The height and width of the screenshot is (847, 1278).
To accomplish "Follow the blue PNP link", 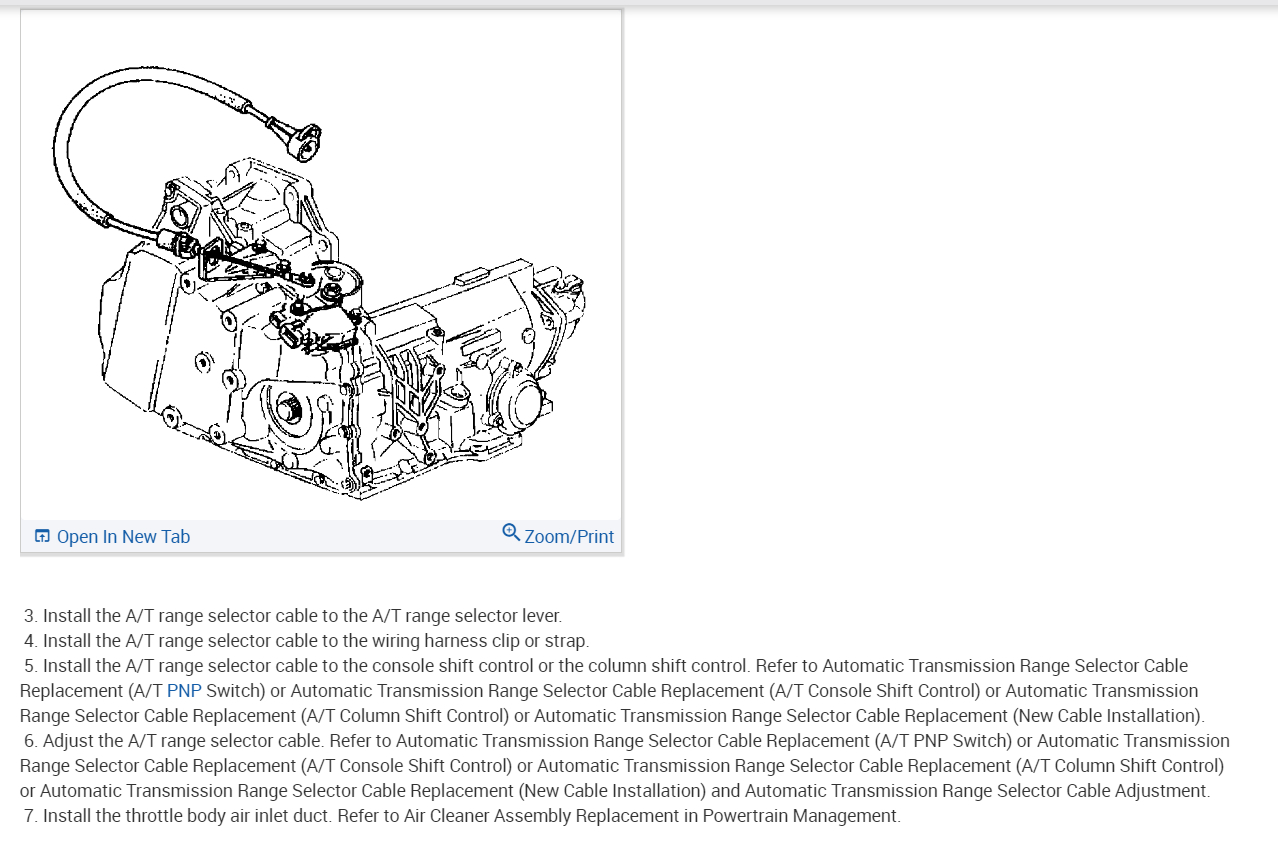I will point(184,691).
